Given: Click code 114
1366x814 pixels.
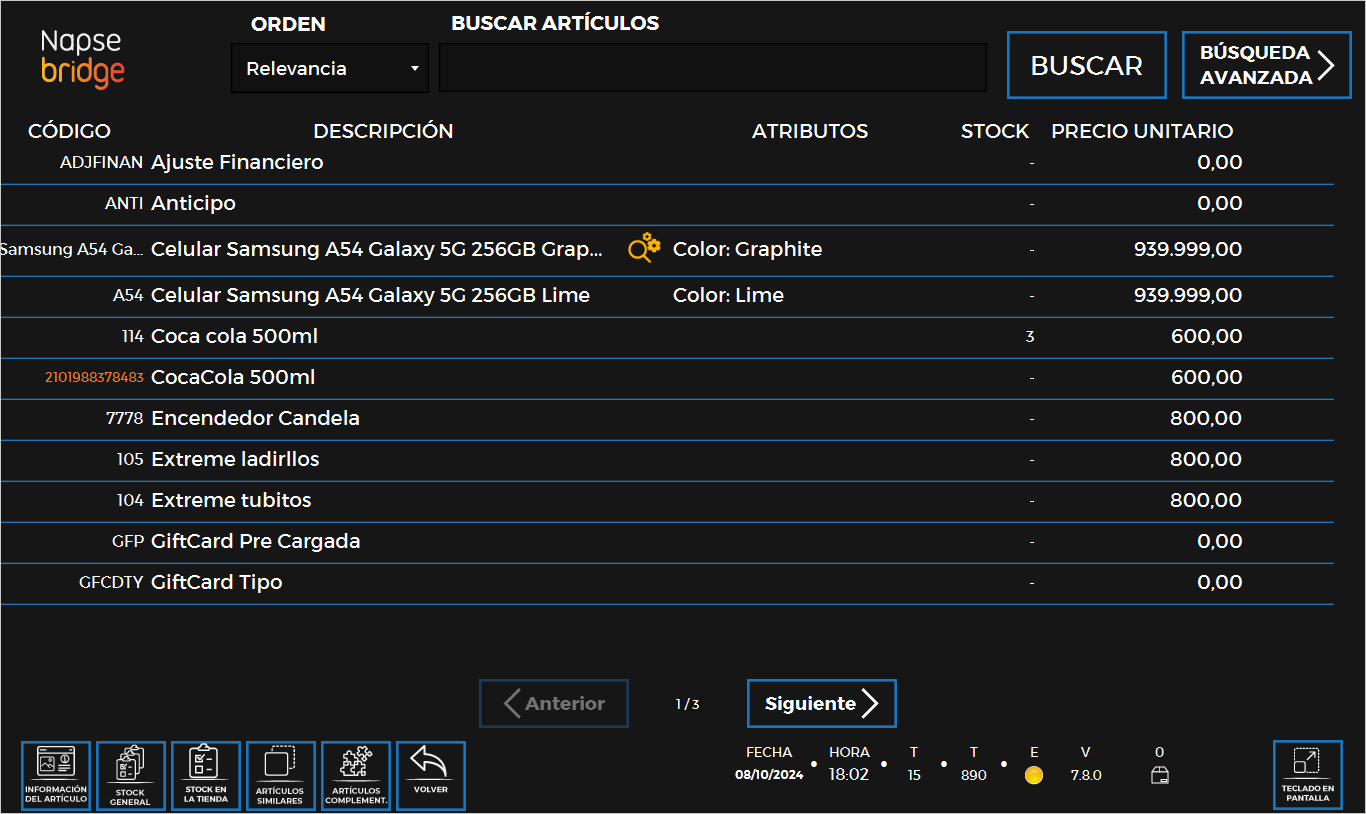Looking at the screenshot, I should coord(133,337).
